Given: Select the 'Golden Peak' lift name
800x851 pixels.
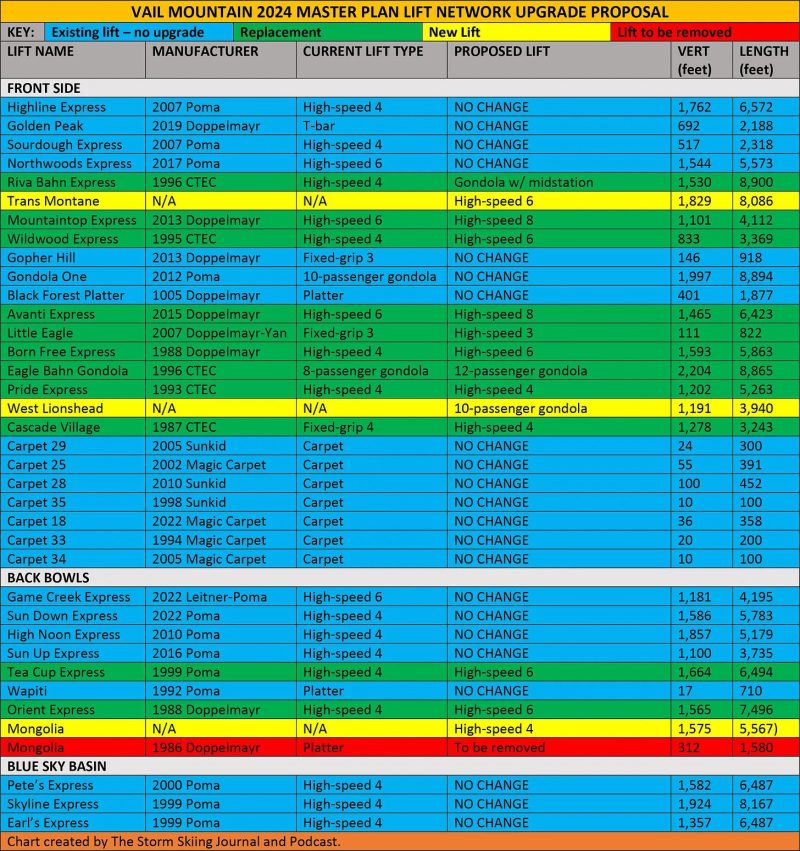Looking at the screenshot, I should click(45, 126).
